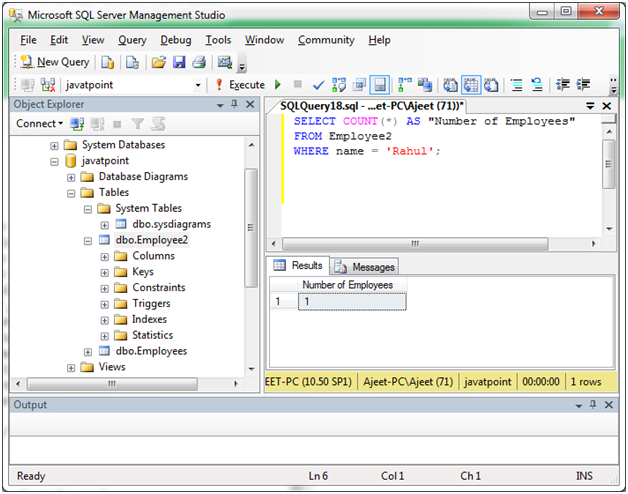Image resolution: width=628 pixels, height=494 pixels.
Task: Click the Open File folder icon
Action: [x=158, y=62]
